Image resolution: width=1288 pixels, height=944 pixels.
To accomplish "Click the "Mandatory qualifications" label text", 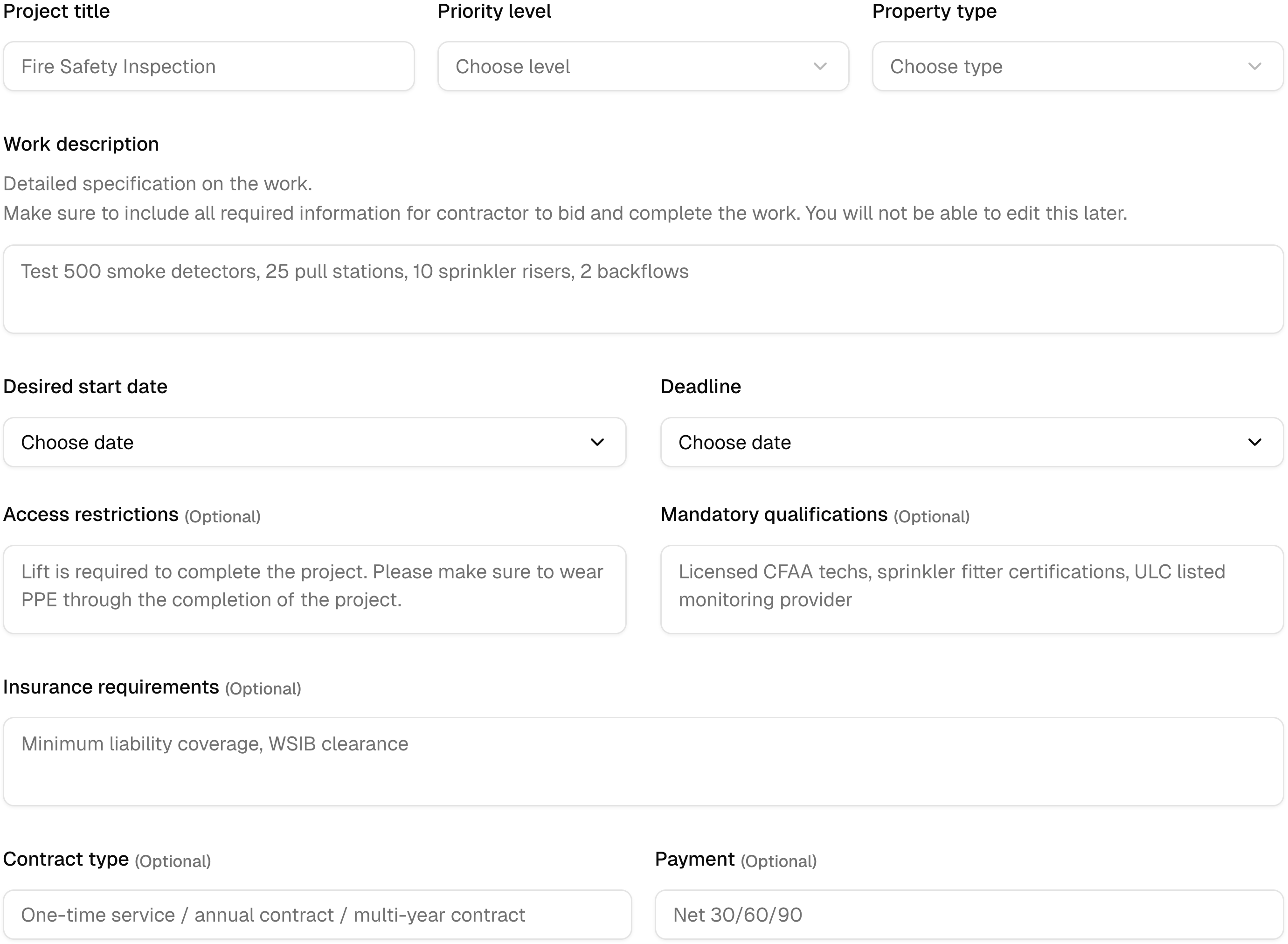I will point(773,515).
